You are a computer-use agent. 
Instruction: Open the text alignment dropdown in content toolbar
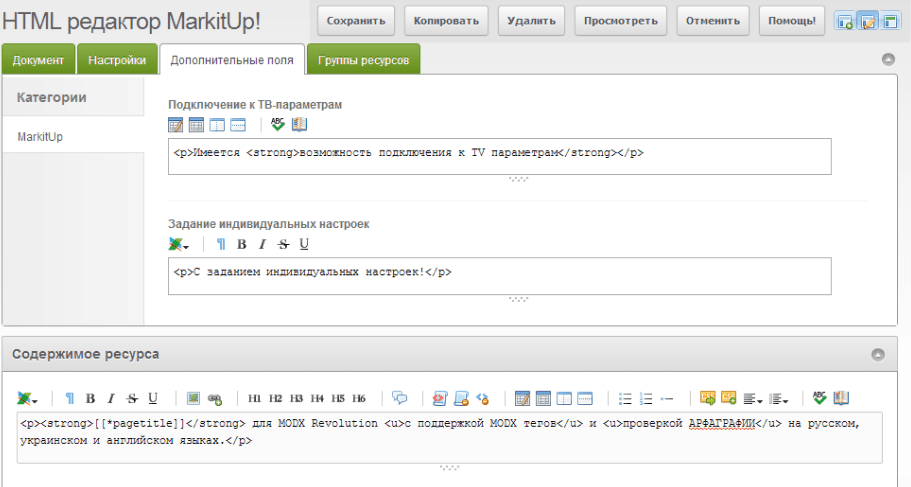(x=752, y=397)
